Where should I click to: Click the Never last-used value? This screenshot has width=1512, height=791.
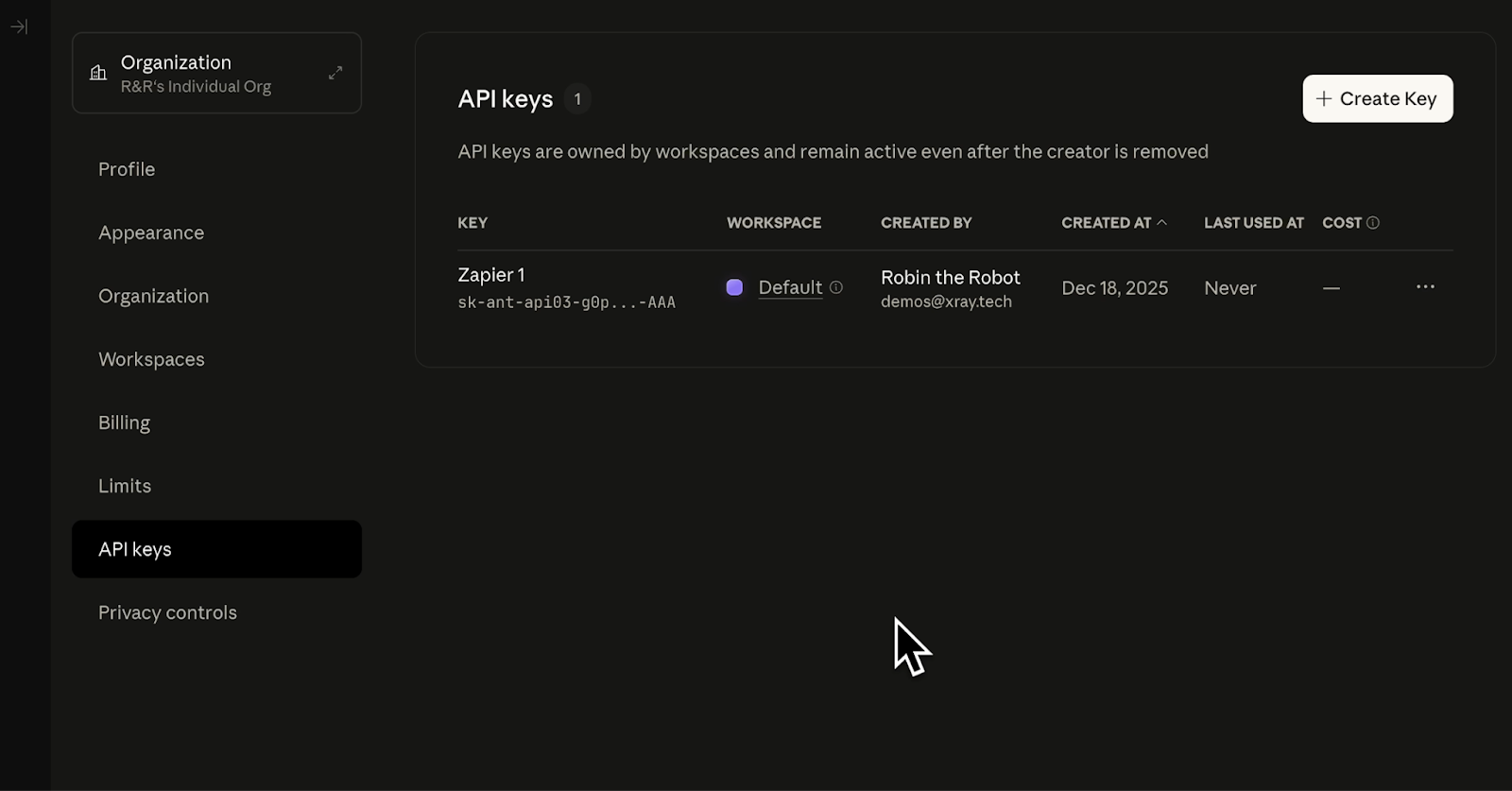[1230, 288]
